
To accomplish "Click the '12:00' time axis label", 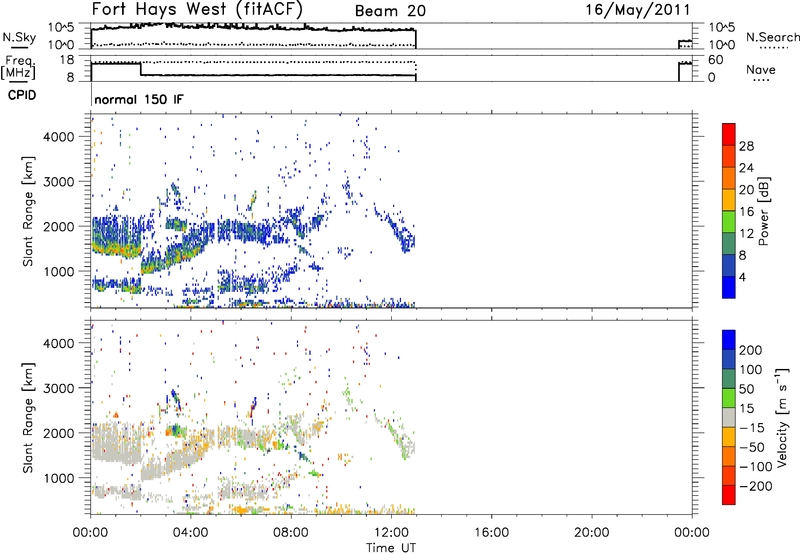I will pyautogui.click(x=391, y=532).
